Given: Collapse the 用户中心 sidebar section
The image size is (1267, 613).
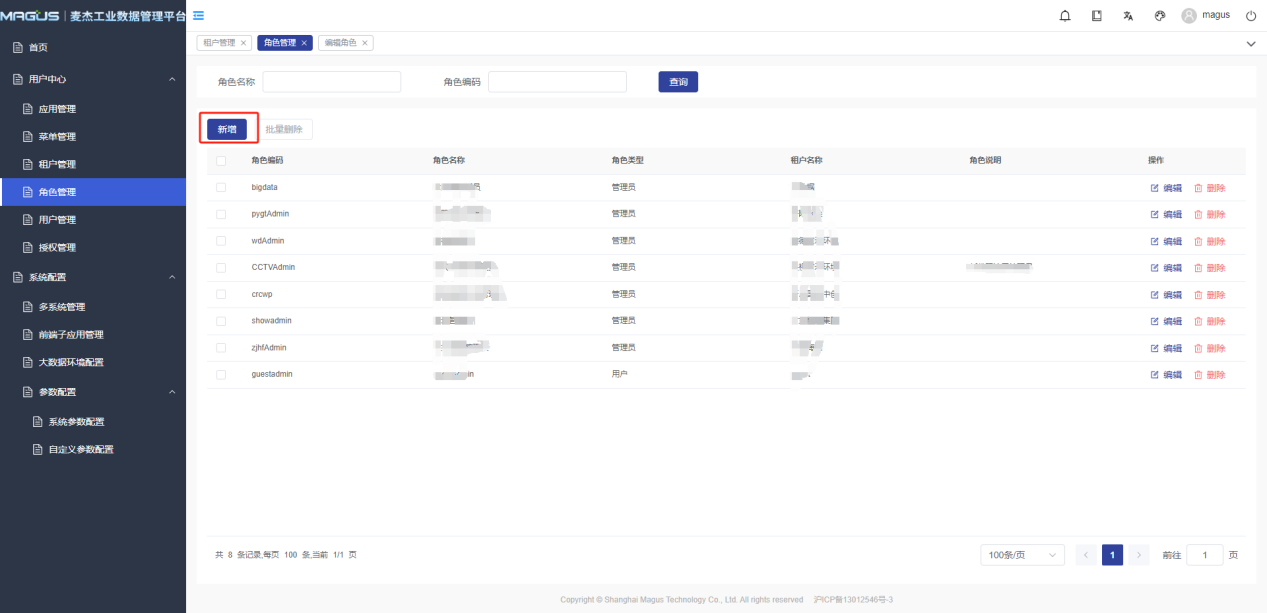Looking at the screenshot, I should tap(171, 79).
